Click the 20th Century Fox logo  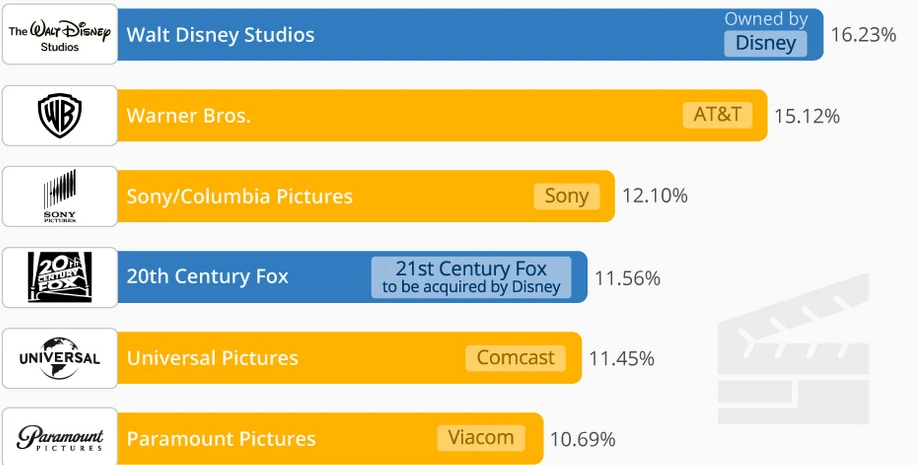pyautogui.click(x=59, y=277)
